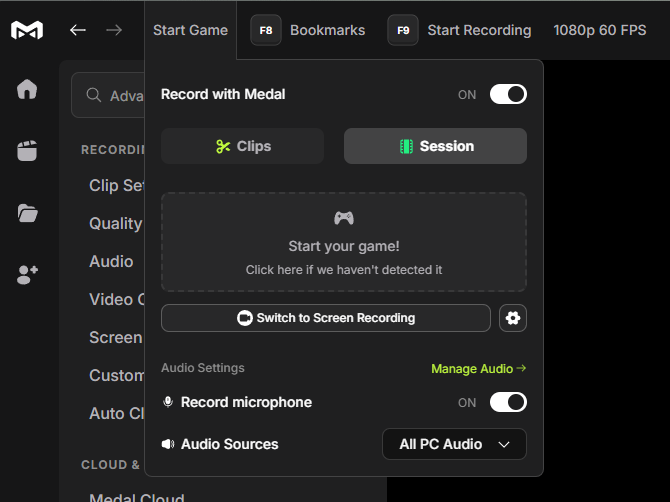
Task: Click the F8 hotkey badge
Action: (x=266, y=30)
